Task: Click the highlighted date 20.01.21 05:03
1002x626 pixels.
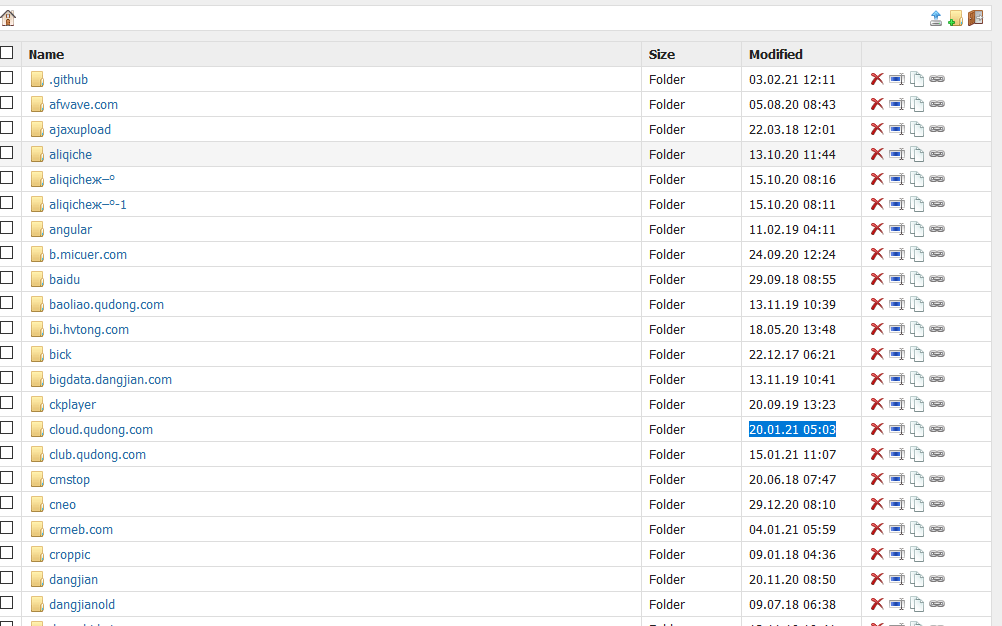Action: tap(792, 429)
